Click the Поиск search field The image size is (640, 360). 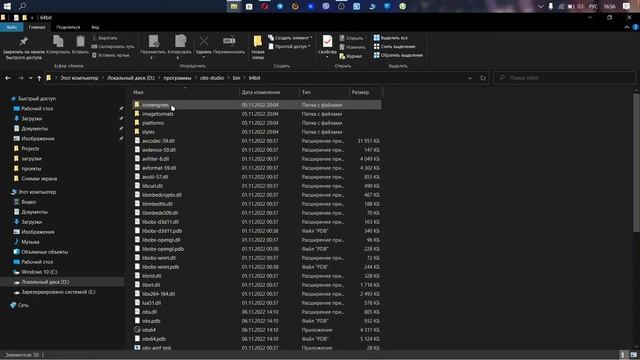coord(564,78)
